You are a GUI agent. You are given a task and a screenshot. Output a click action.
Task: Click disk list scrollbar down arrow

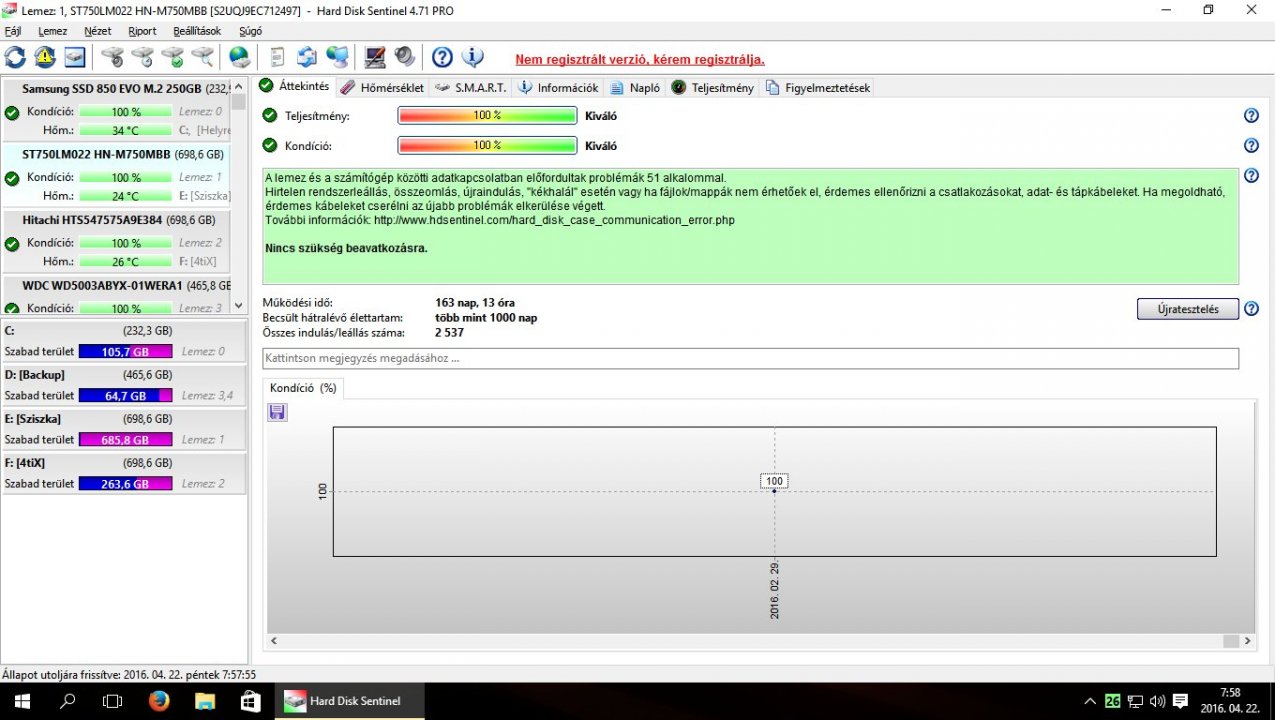238,306
